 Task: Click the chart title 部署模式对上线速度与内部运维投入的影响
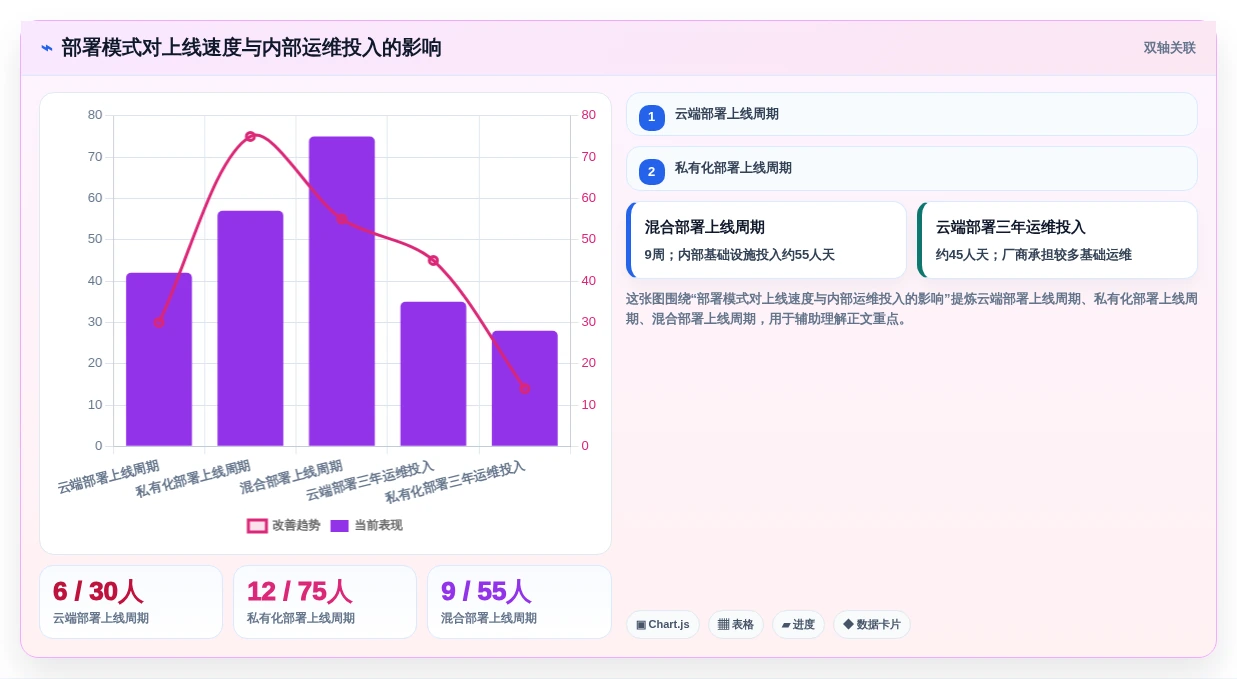tap(251, 48)
